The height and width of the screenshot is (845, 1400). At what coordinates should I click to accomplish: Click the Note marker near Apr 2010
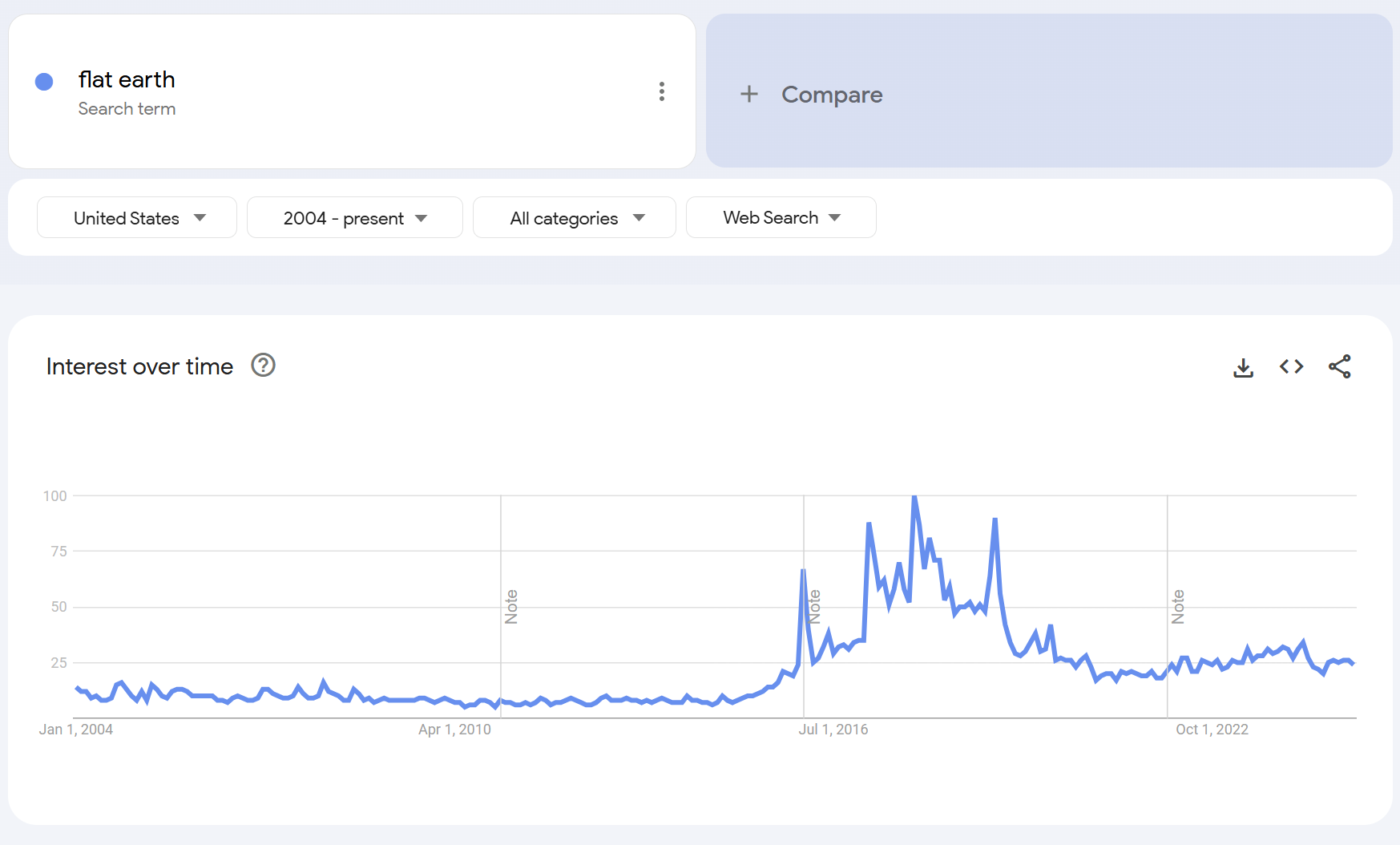pyautogui.click(x=511, y=607)
